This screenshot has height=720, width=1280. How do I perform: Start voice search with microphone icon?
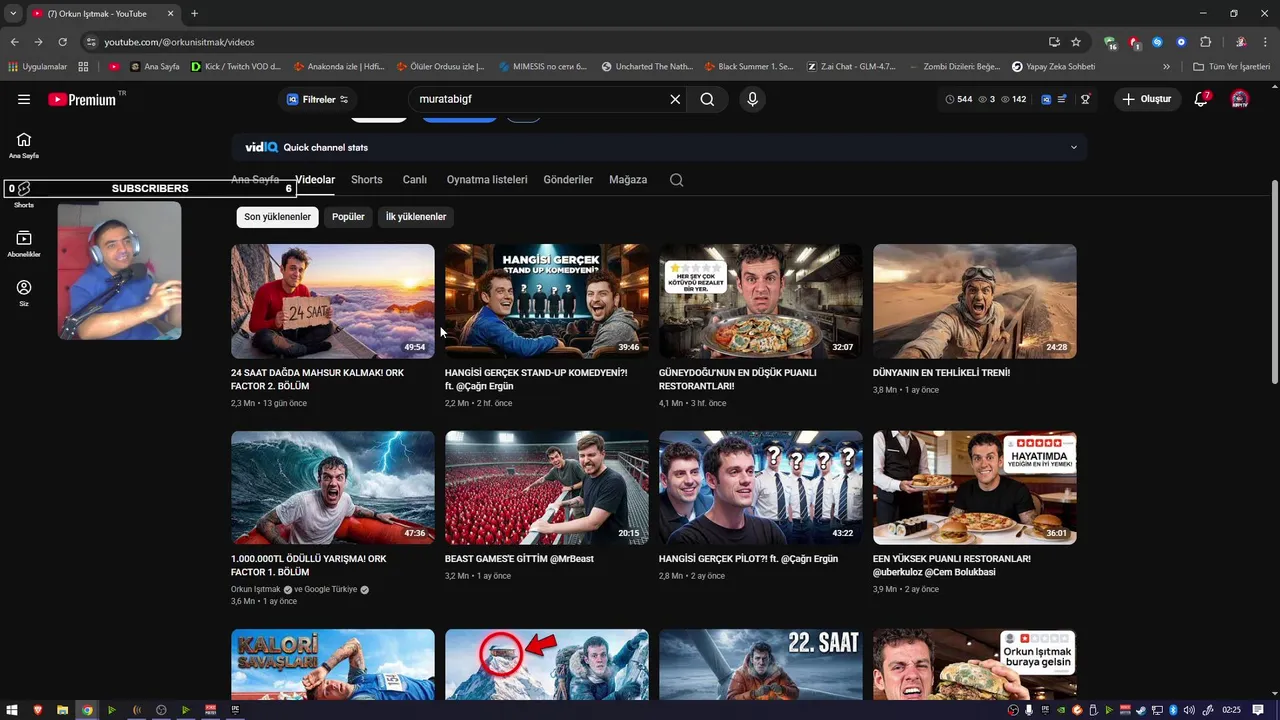[x=752, y=99]
